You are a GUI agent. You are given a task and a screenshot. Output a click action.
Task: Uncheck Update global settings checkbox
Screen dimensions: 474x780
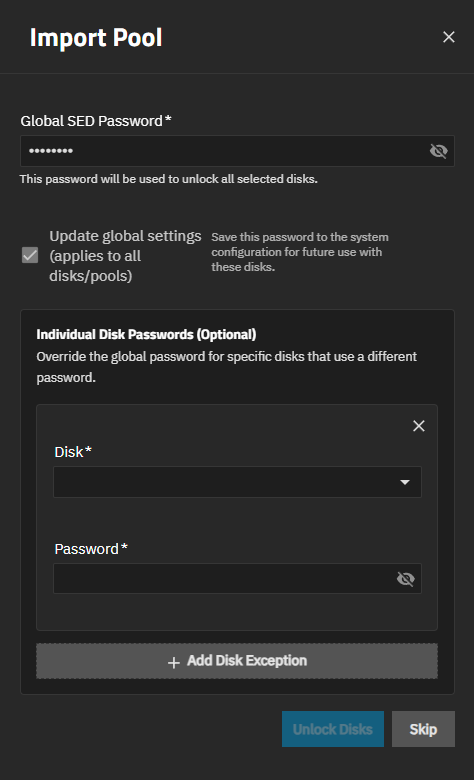pos(30,256)
